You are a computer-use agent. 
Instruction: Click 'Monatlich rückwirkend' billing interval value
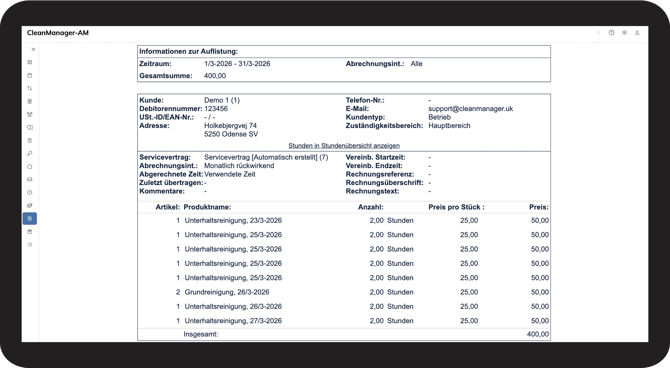click(239, 166)
